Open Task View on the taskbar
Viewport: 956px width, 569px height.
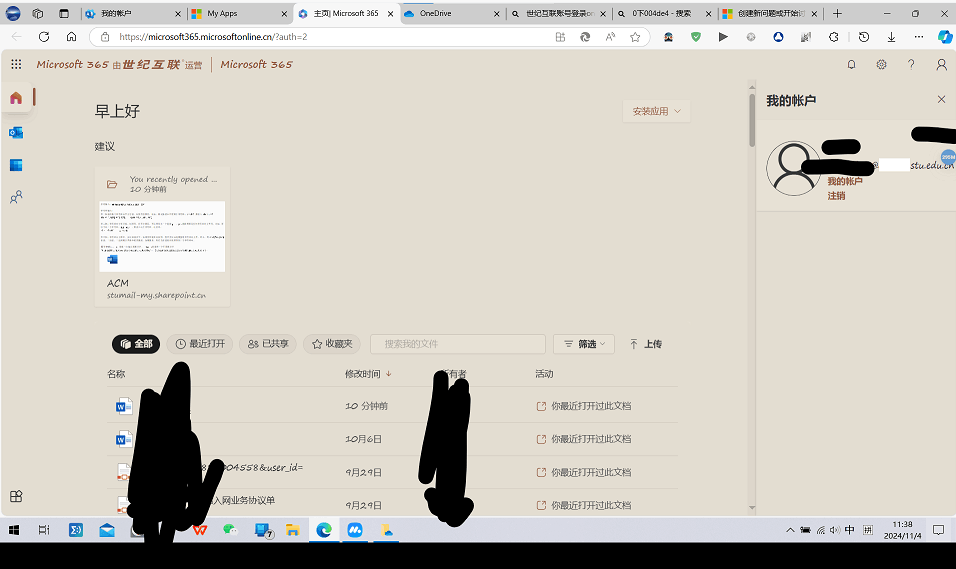(x=44, y=530)
